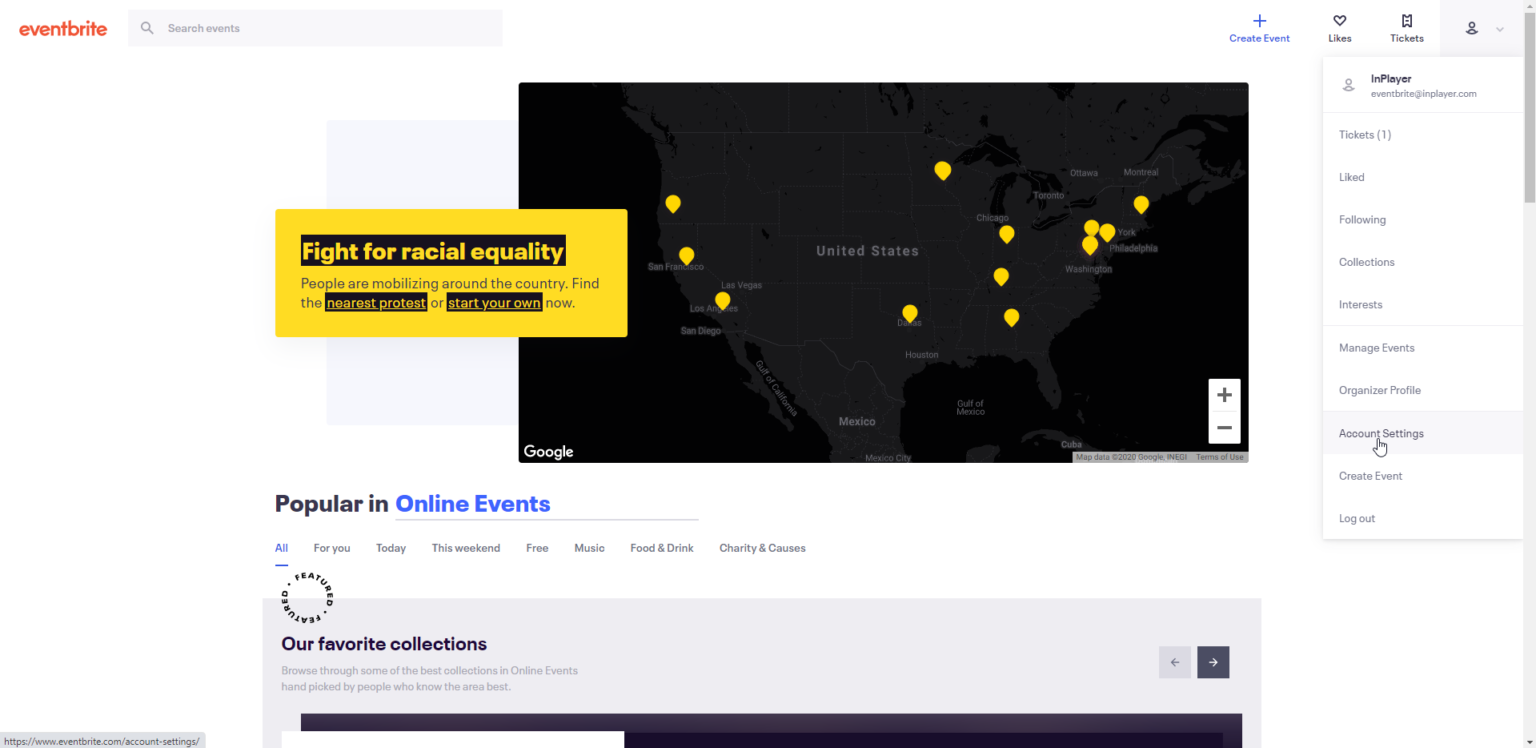Image resolution: width=1536 pixels, height=748 pixels.
Task: Advance collections carousel with right arrow
Action: (1213, 662)
